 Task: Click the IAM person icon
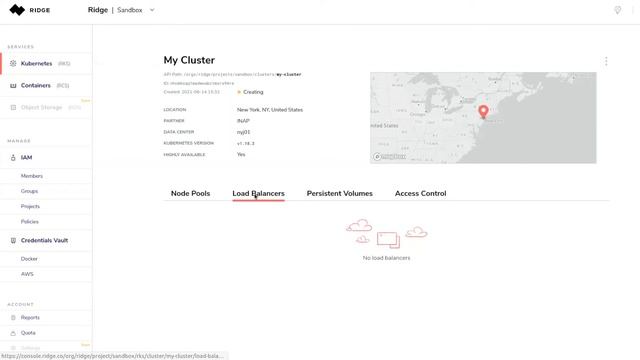pos(13,158)
